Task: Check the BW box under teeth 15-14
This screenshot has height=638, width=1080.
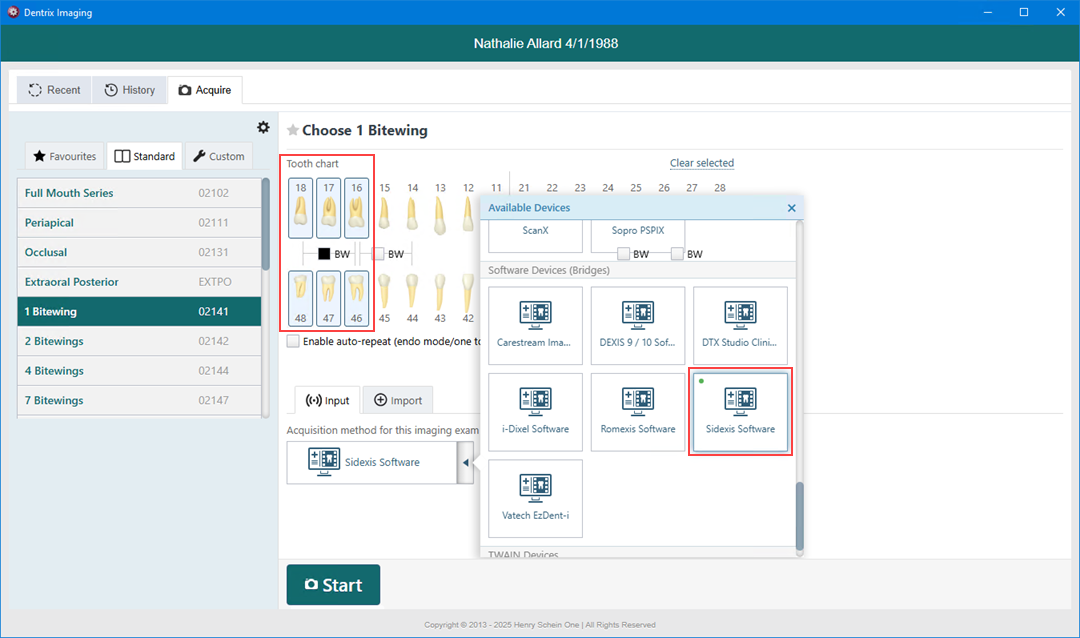Action: tap(378, 254)
